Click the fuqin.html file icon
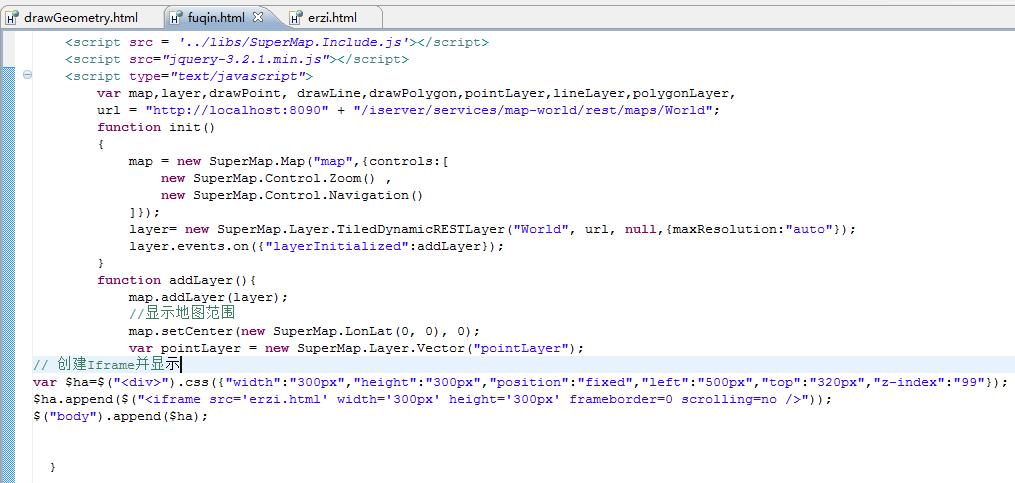1015x483 pixels. 176,18
